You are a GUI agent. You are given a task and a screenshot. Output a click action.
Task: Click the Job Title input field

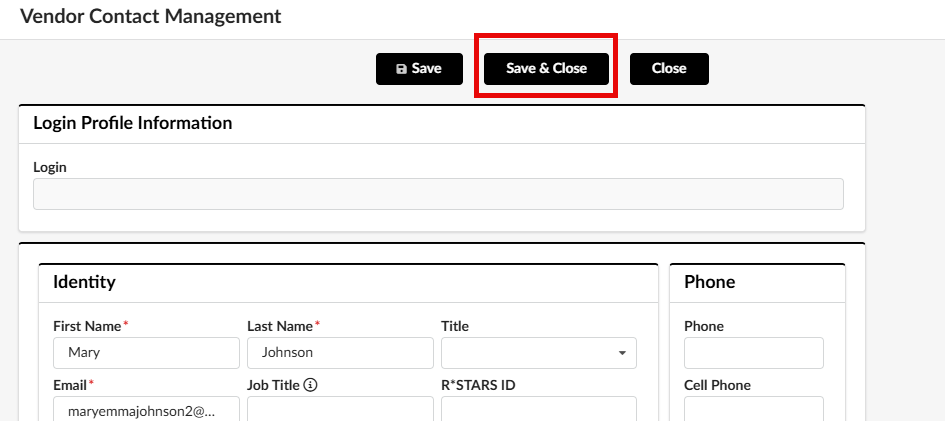click(341, 411)
